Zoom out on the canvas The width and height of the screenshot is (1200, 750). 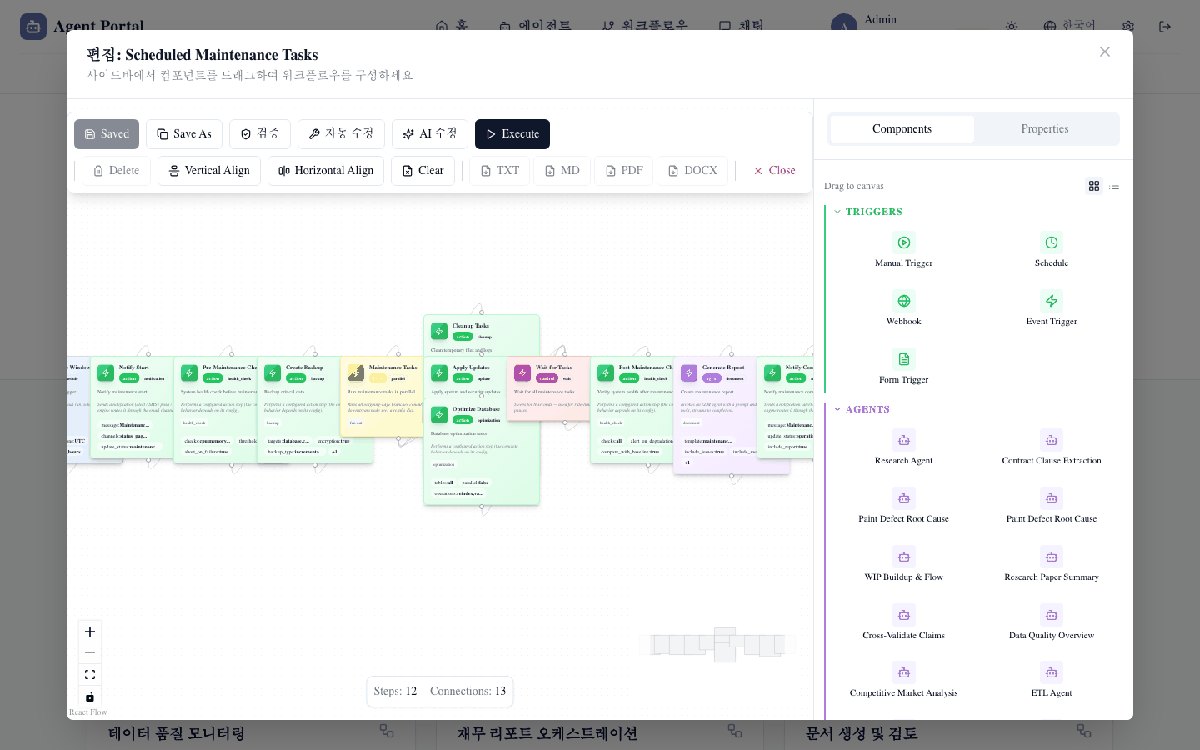tap(90, 654)
